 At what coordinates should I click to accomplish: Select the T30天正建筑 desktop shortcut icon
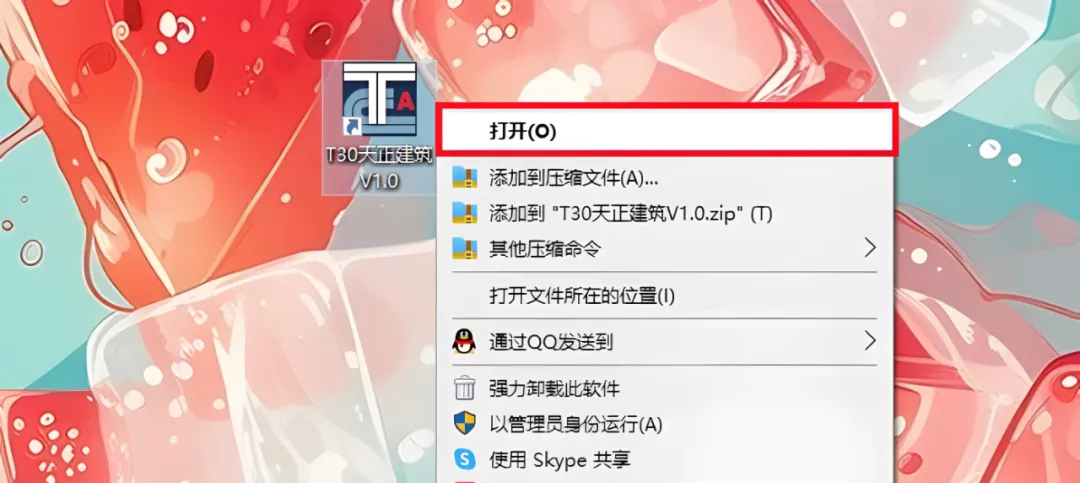coord(380,100)
